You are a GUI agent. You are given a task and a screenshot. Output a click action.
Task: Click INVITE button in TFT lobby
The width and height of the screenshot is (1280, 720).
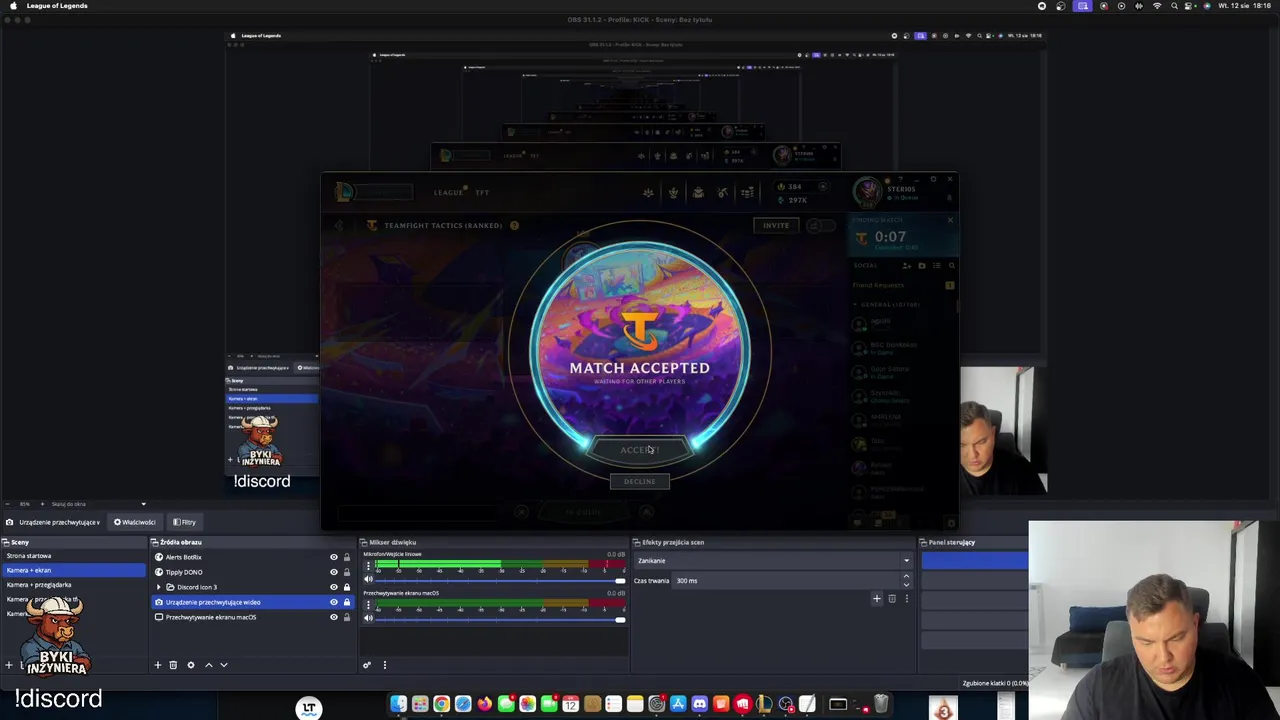(776, 225)
